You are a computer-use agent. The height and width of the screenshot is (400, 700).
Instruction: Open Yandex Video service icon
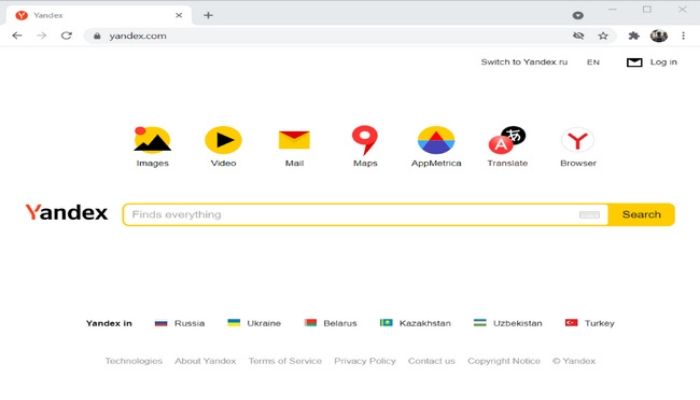pyautogui.click(x=223, y=140)
